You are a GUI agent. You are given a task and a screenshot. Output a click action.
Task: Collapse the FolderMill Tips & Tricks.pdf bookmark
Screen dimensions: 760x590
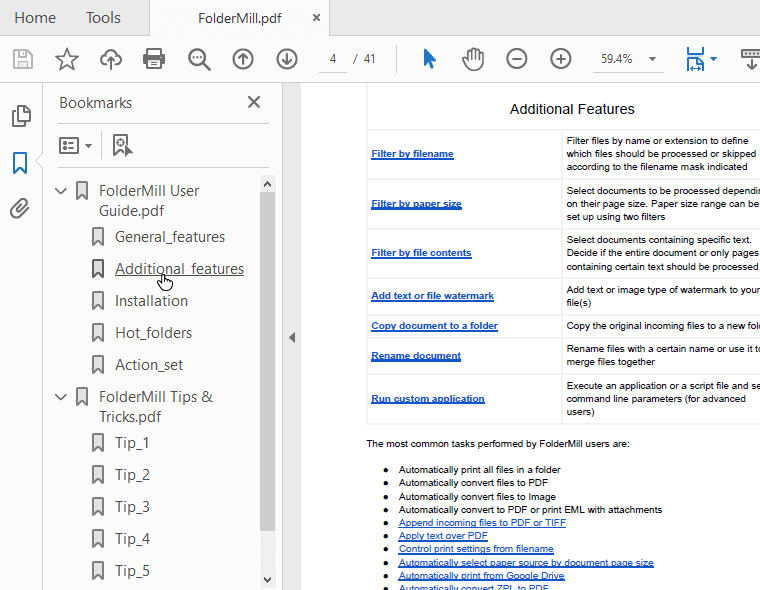pyautogui.click(x=61, y=397)
